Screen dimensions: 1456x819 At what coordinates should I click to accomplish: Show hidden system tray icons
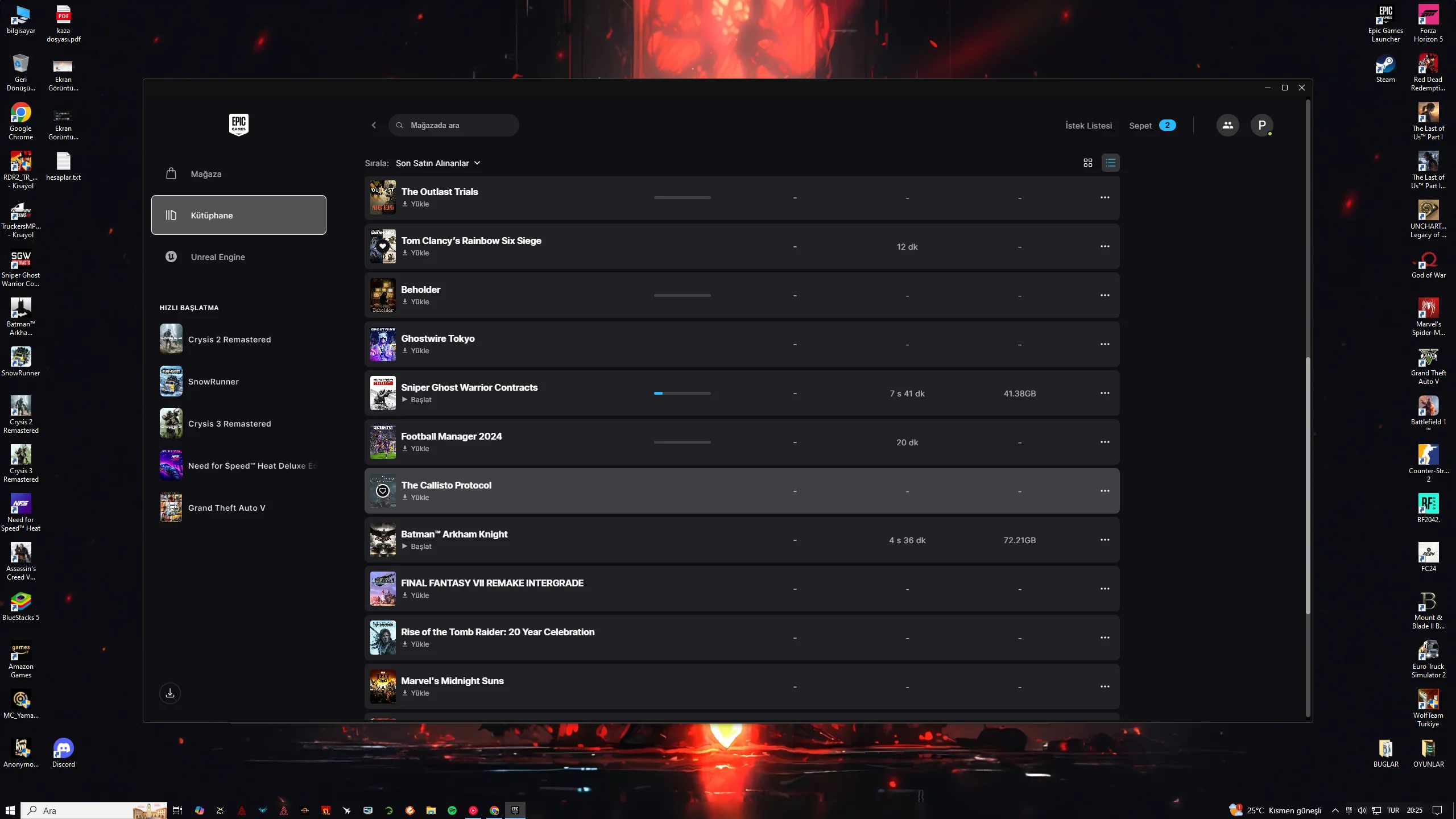(x=1335, y=810)
